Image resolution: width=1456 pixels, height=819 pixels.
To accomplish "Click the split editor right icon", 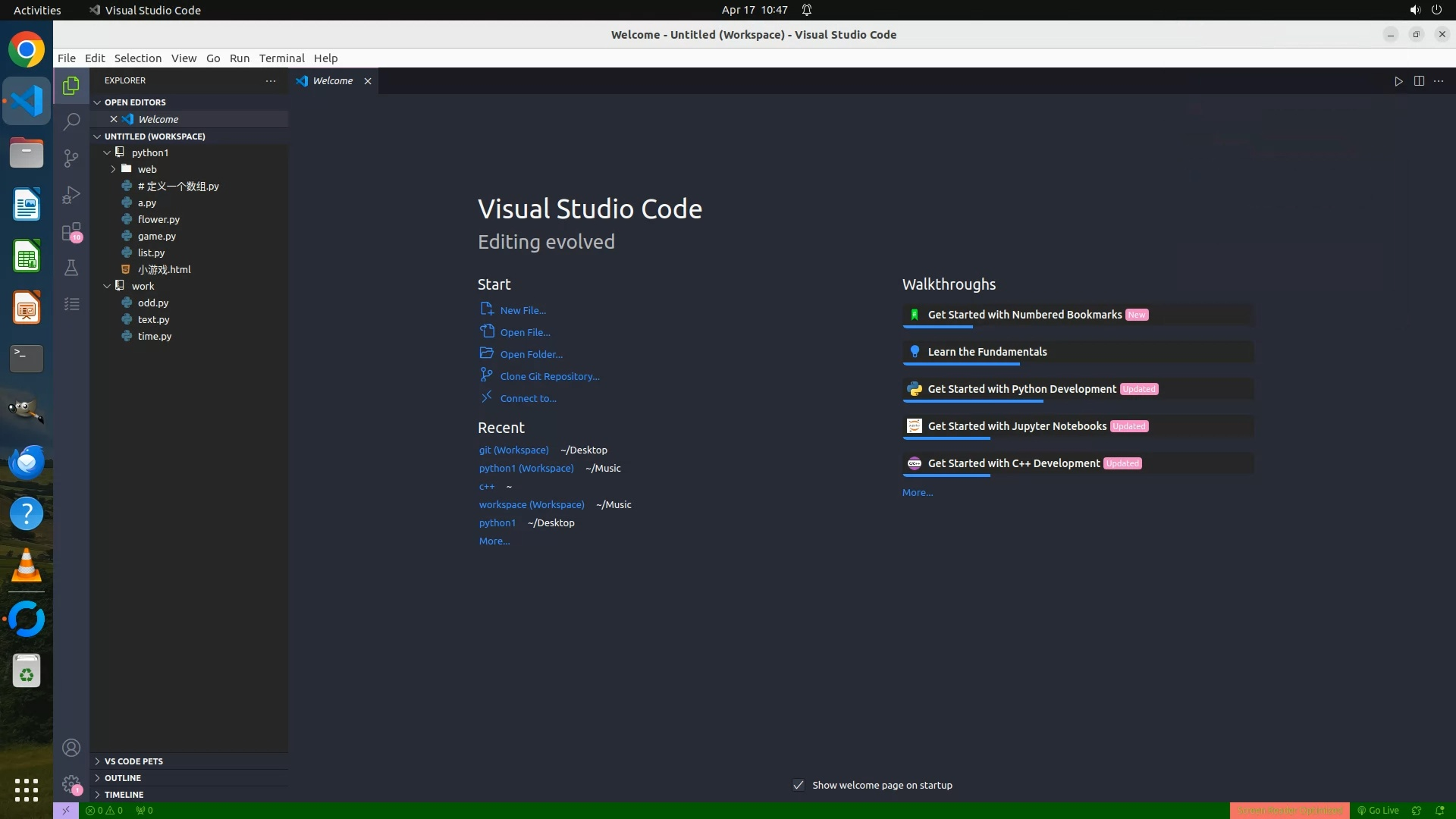I will pos(1419,81).
